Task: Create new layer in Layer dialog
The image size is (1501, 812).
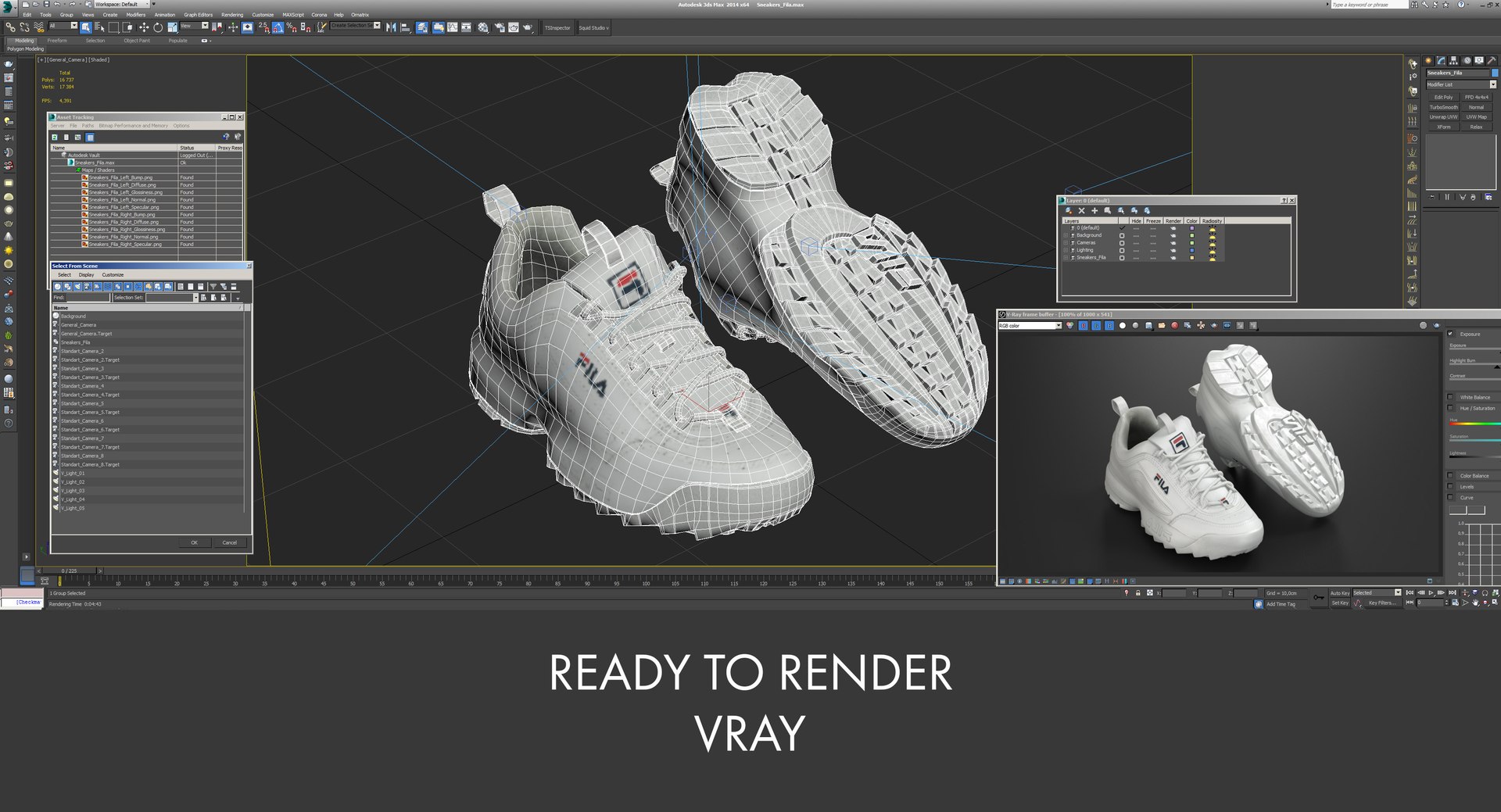Action: pos(1068,211)
